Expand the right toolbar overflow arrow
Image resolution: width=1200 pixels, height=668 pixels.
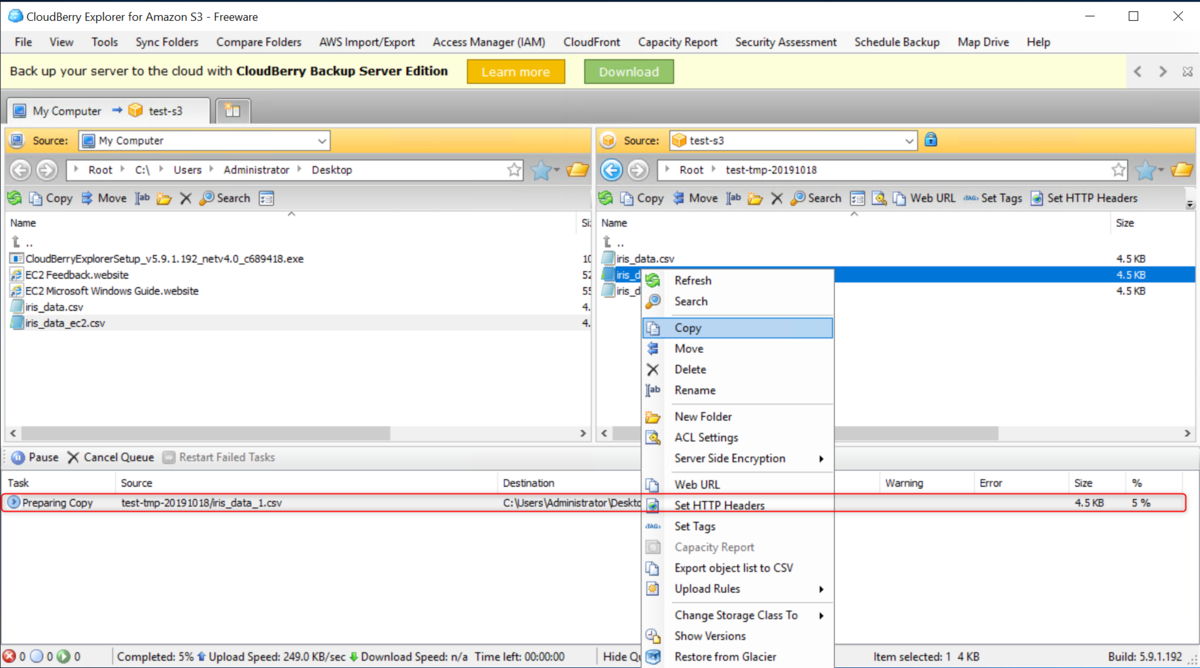pos(1190,203)
